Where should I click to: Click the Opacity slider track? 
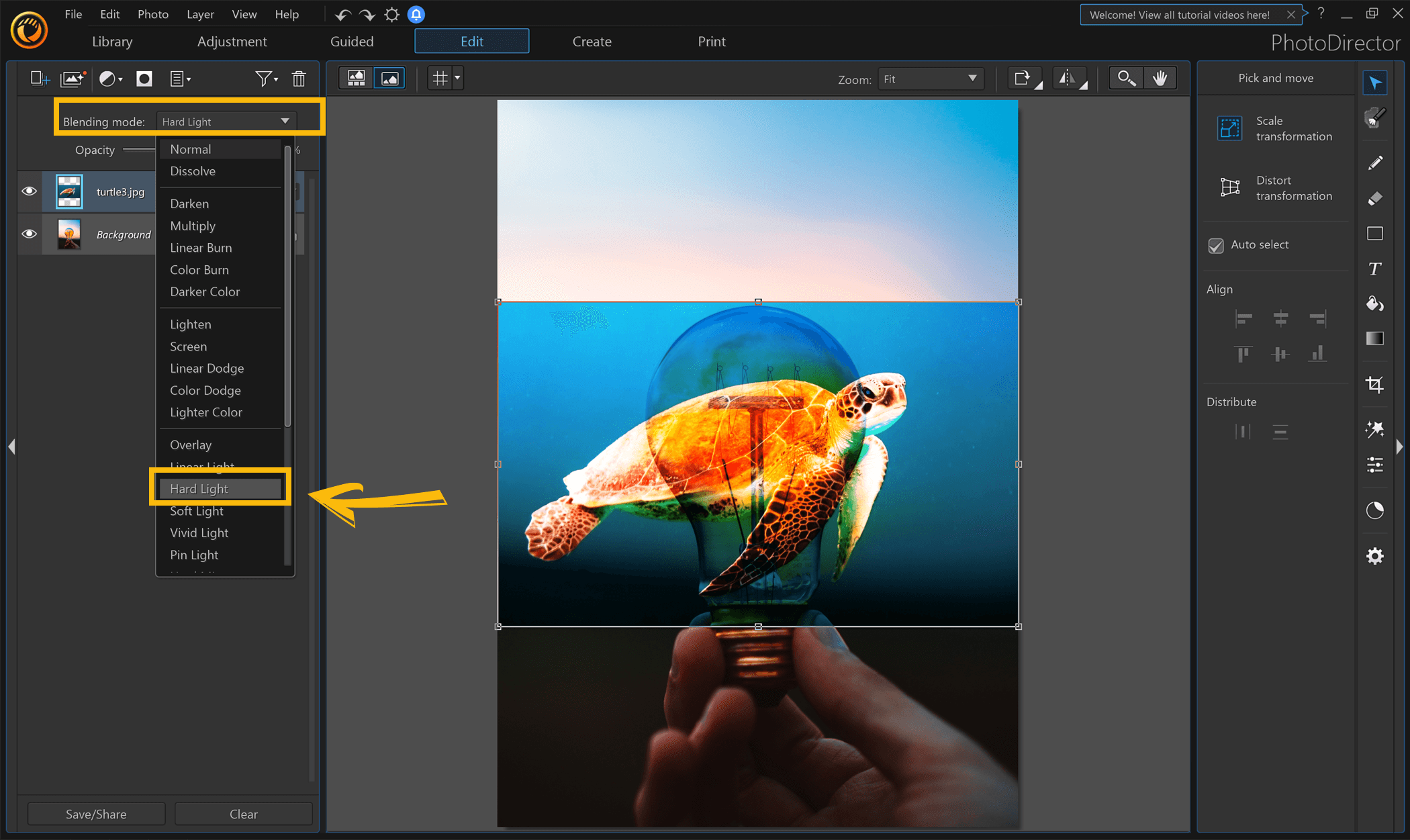coord(139,150)
